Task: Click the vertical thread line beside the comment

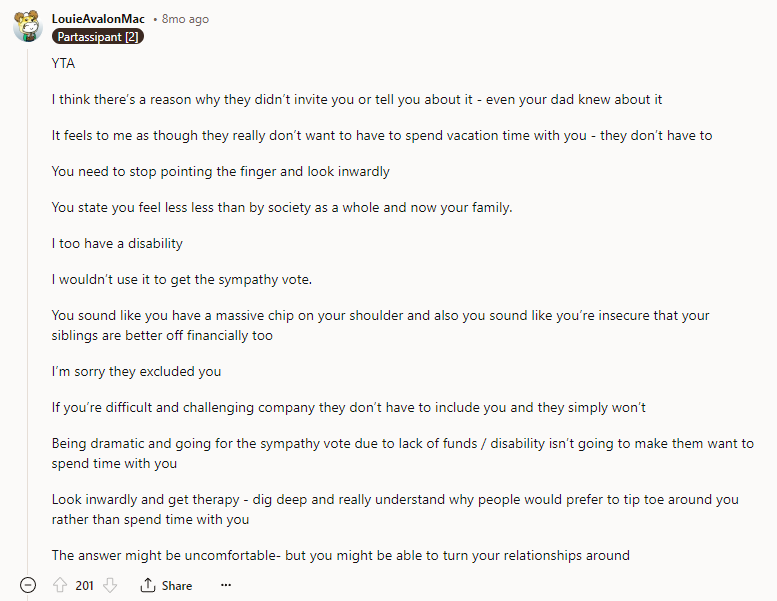Action: pos(28,300)
